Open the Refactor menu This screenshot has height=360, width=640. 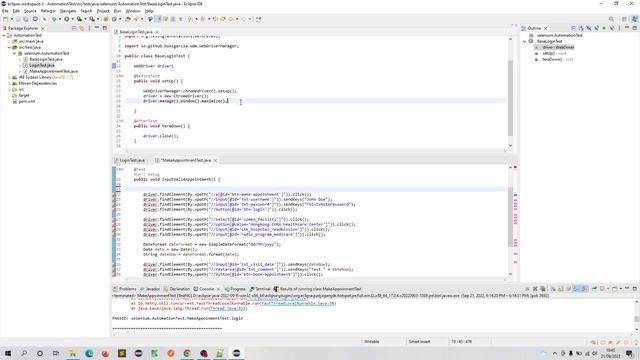tap(48, 11)
